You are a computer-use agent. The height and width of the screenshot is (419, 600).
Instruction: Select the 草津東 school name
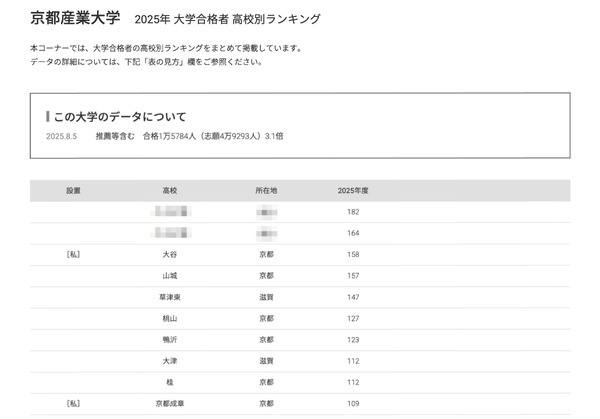(169, 297)
